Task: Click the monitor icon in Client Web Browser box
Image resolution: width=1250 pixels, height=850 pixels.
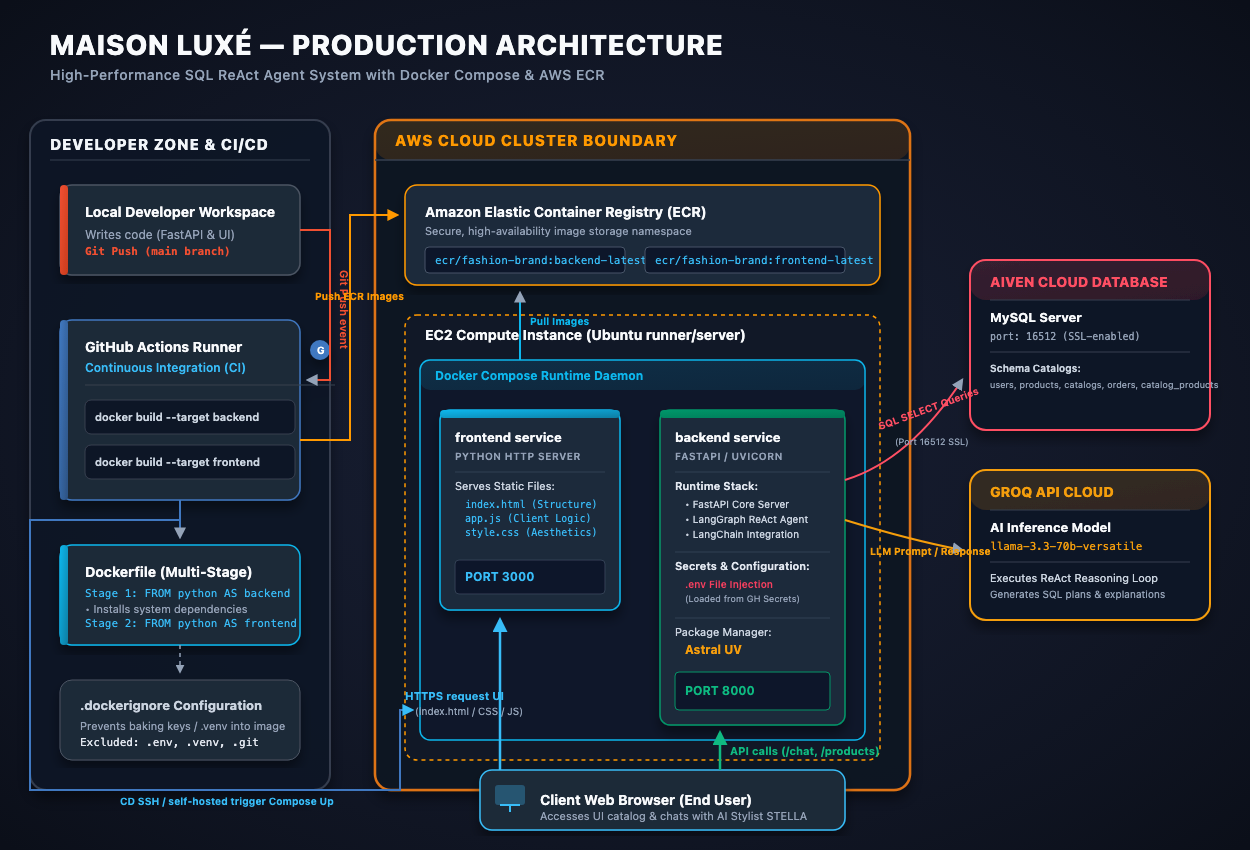Action: (510, 798)
